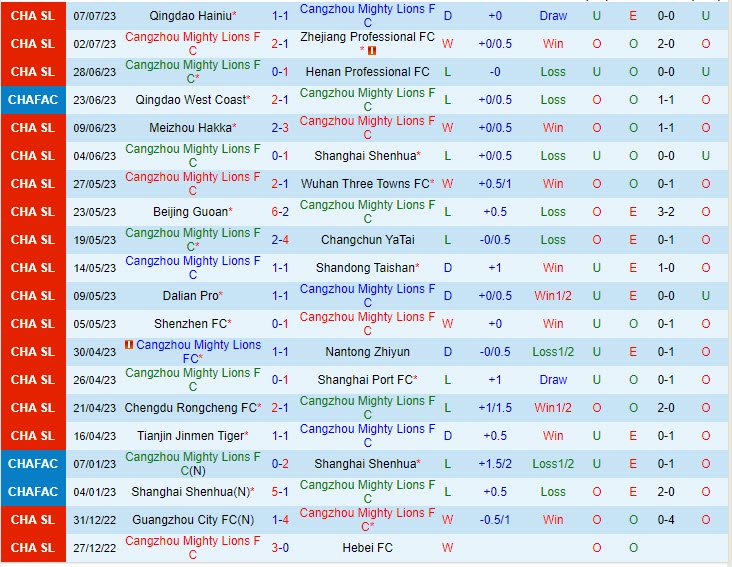The height and width of the screenshot is (567, 732).
Task: Open Tianjin Jinmen Tiger team link
Action: point(190,436)
